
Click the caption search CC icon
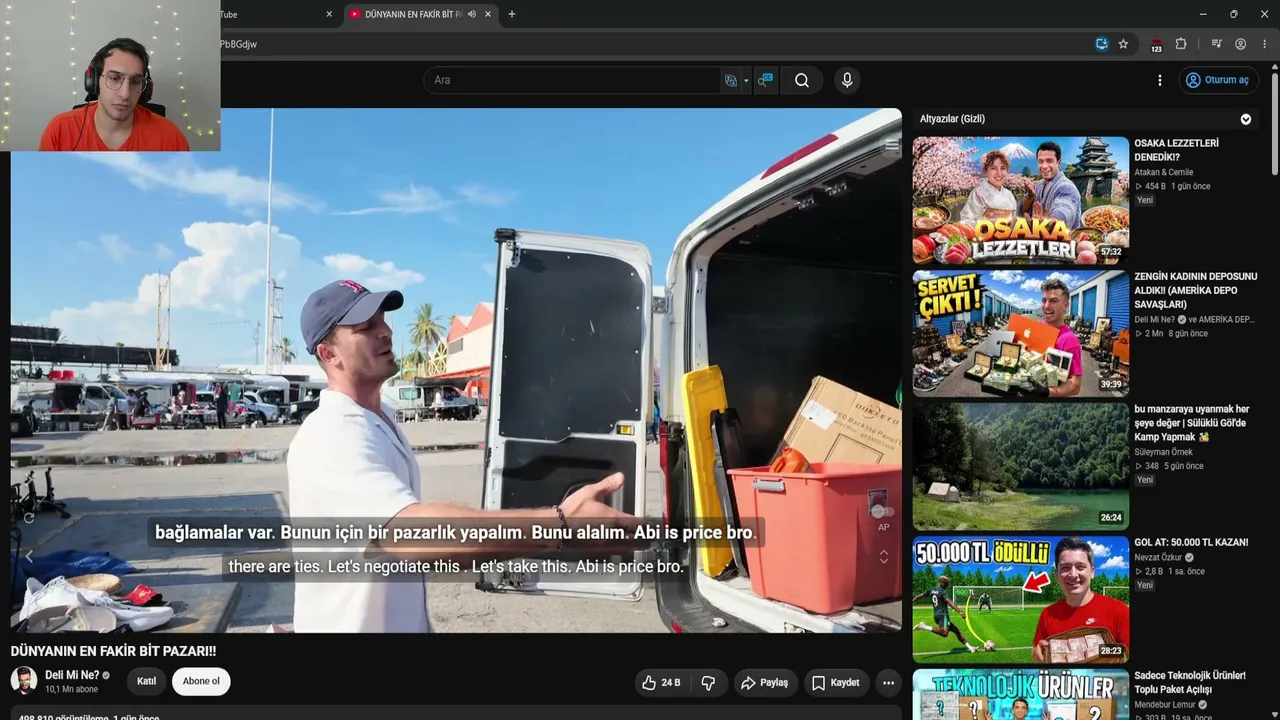coord(765,80)
